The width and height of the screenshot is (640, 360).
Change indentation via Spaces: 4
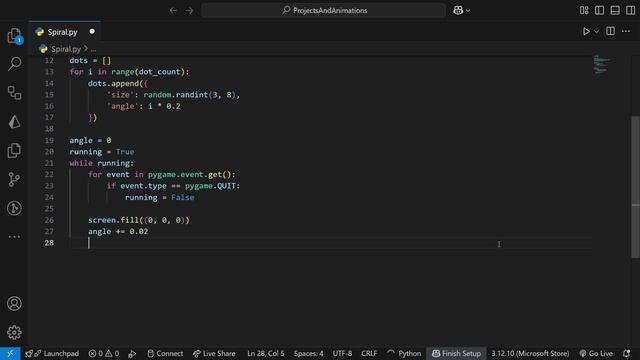(309, 353)
